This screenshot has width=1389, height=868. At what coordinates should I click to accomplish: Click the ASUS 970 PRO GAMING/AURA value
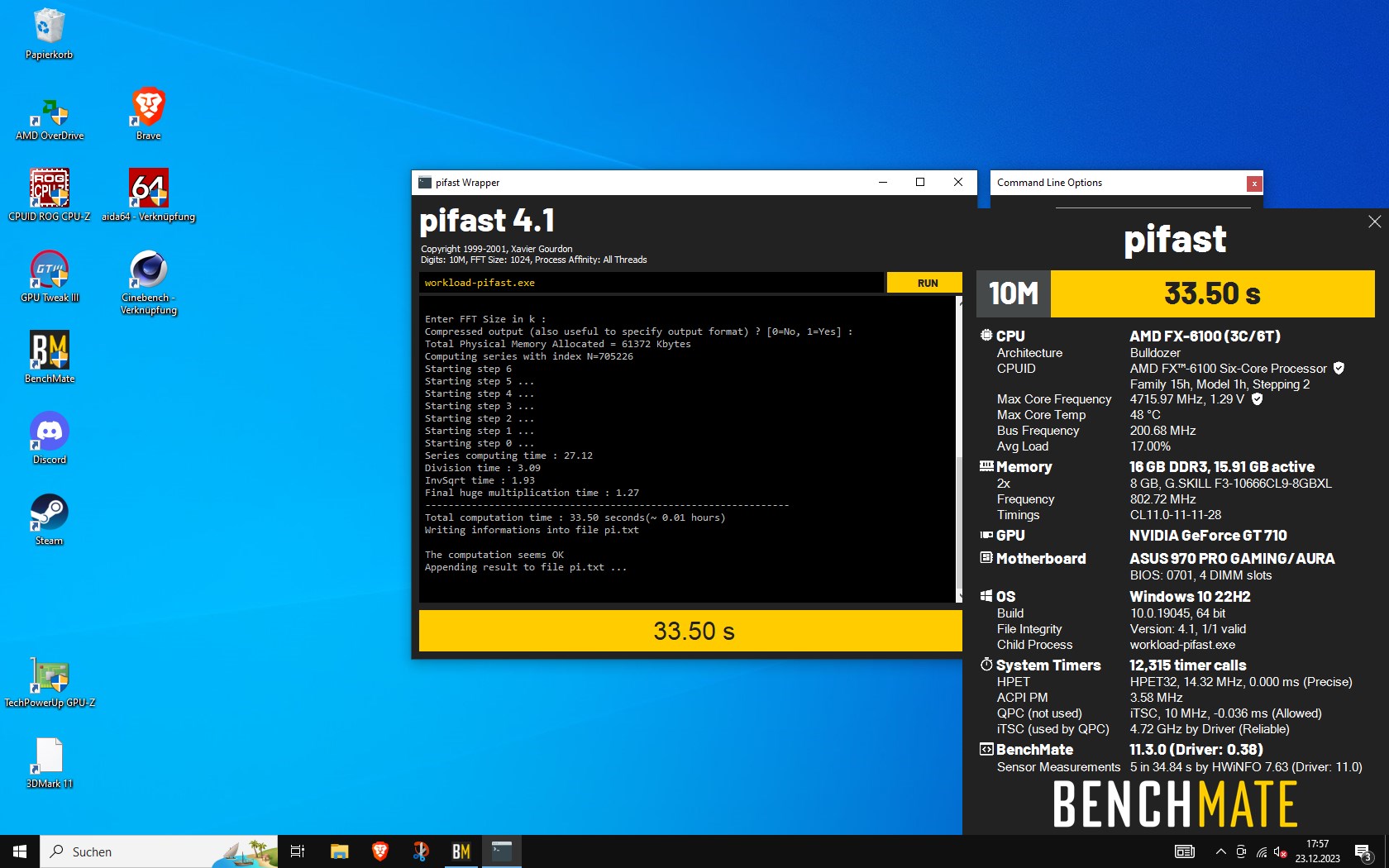click(x=1232, y=559)
